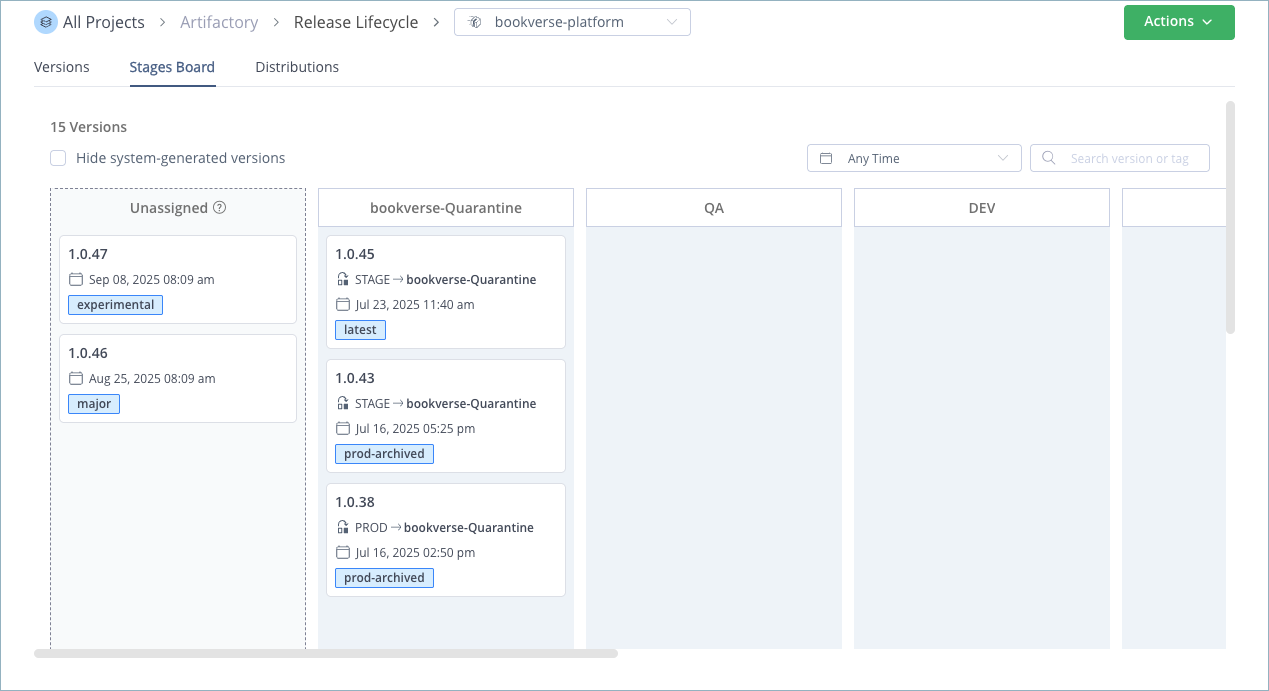
Task: Click the Unassigned column header label
Action: (169, 208)
